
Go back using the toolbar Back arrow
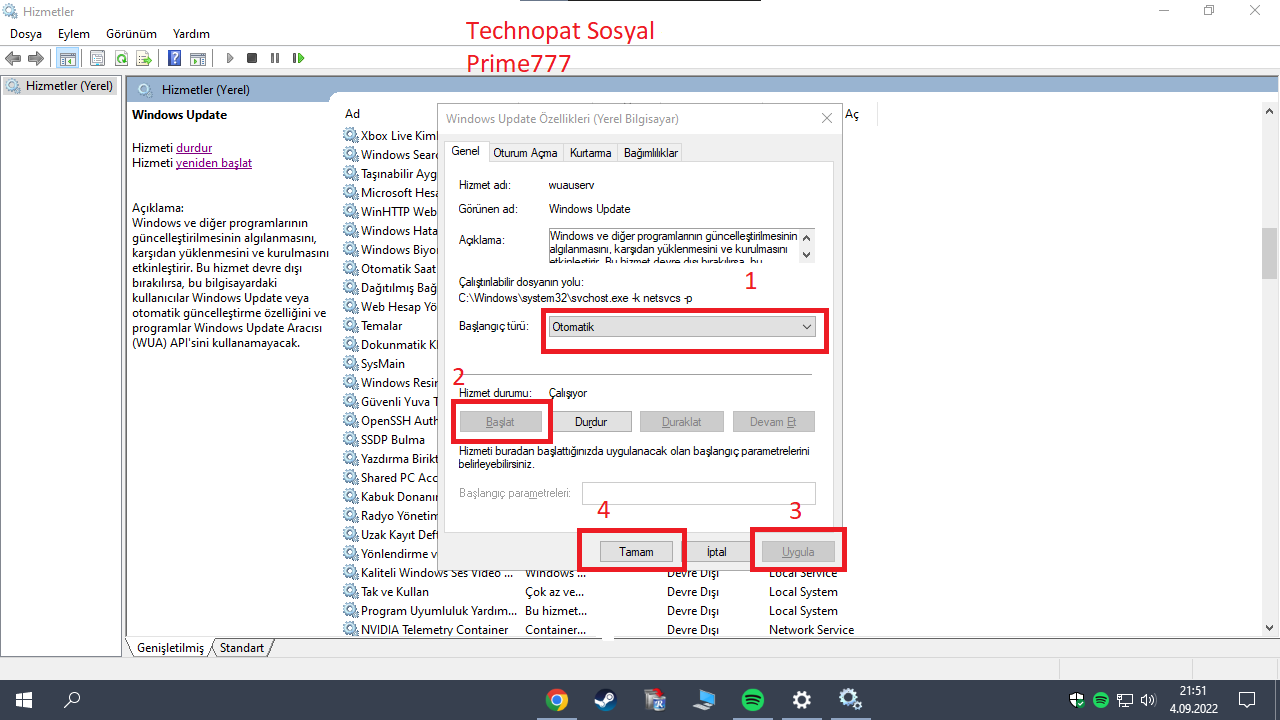pyautogui.click(x=13, y=58)
